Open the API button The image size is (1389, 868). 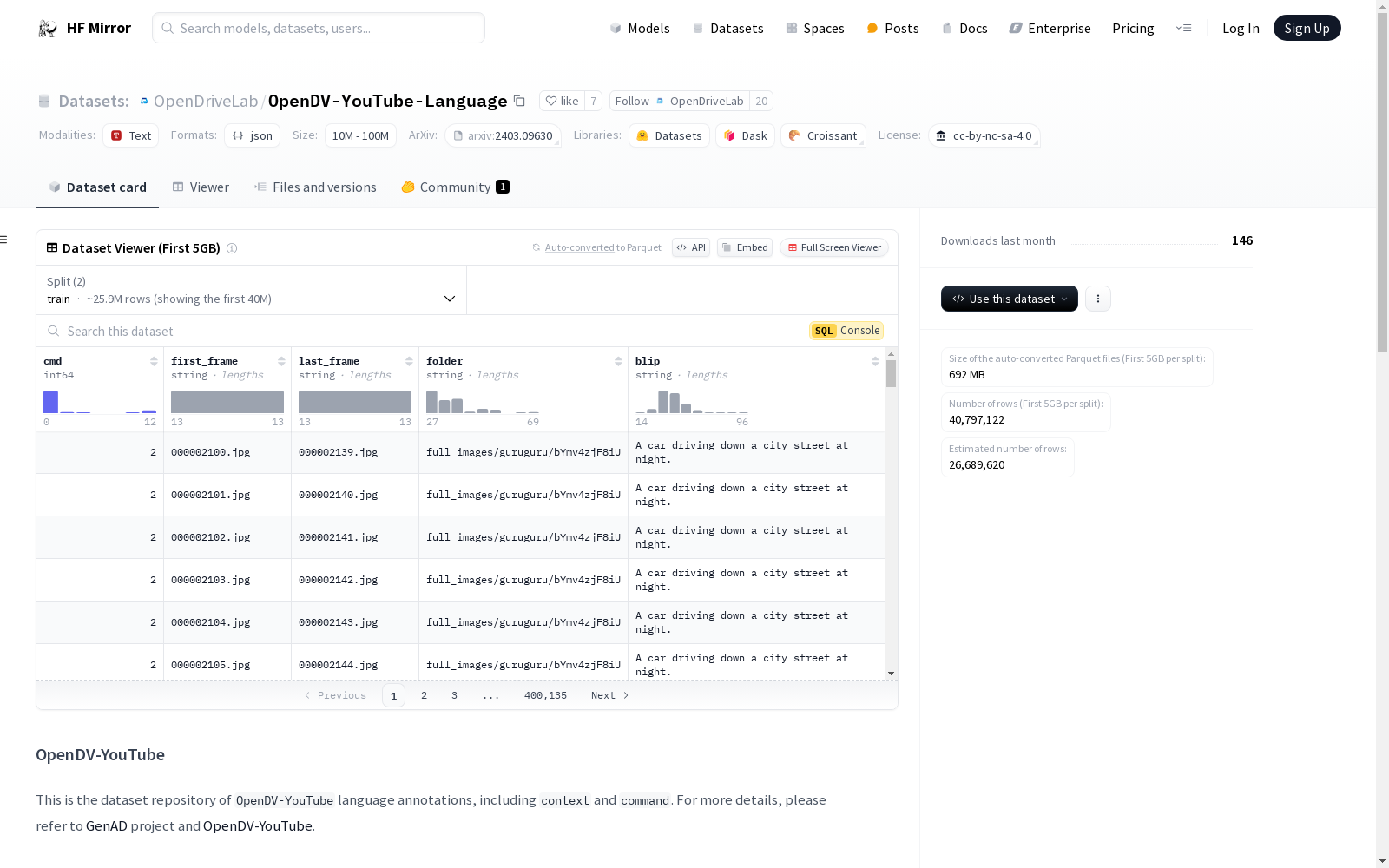click(x=691, y=247)
